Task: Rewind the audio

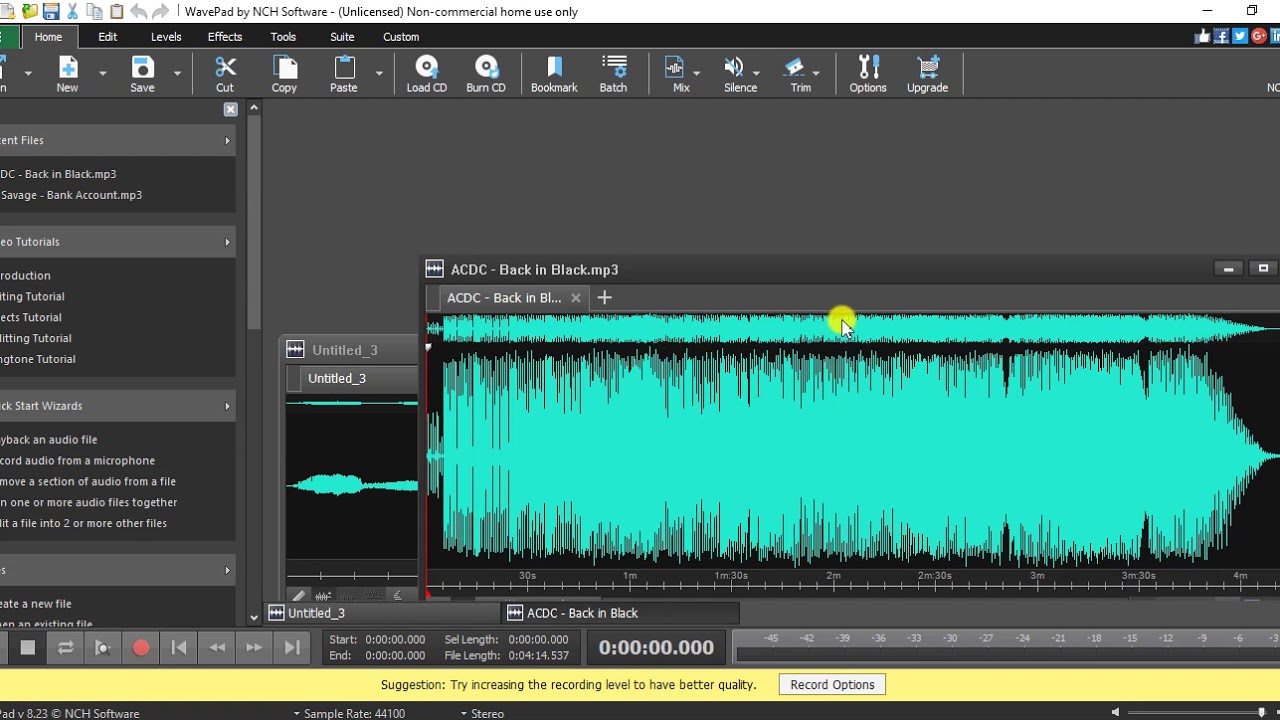Action: coord(217,648)
